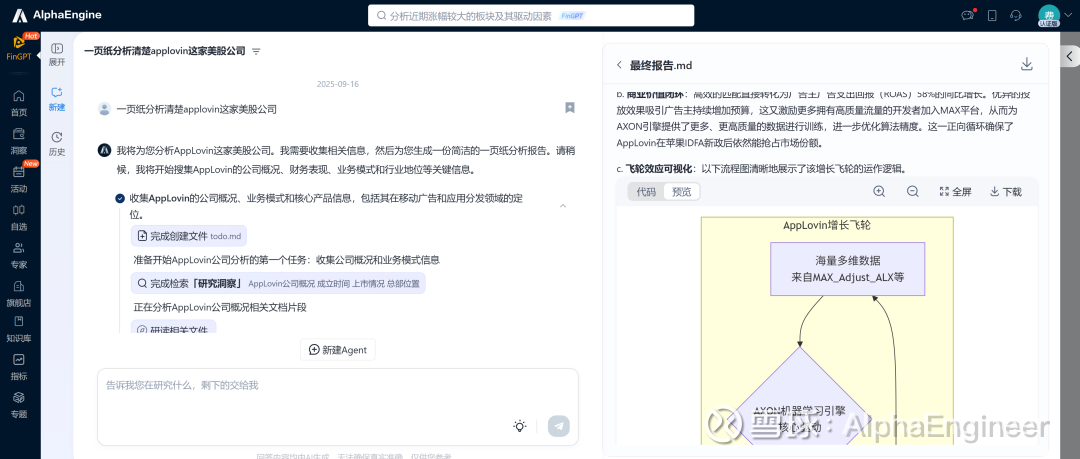Click the FinGPT tag in search bar

[572, 15]
